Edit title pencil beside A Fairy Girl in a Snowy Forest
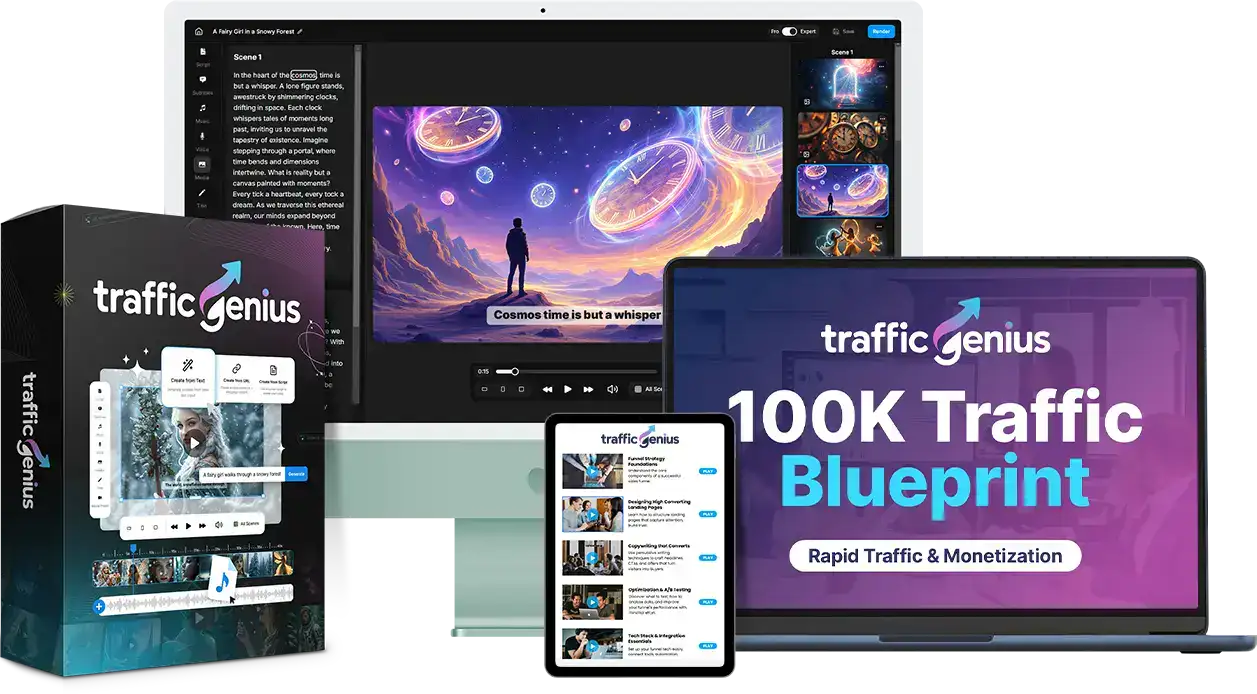Screen dimensions: 1257x694 point(300,31)
